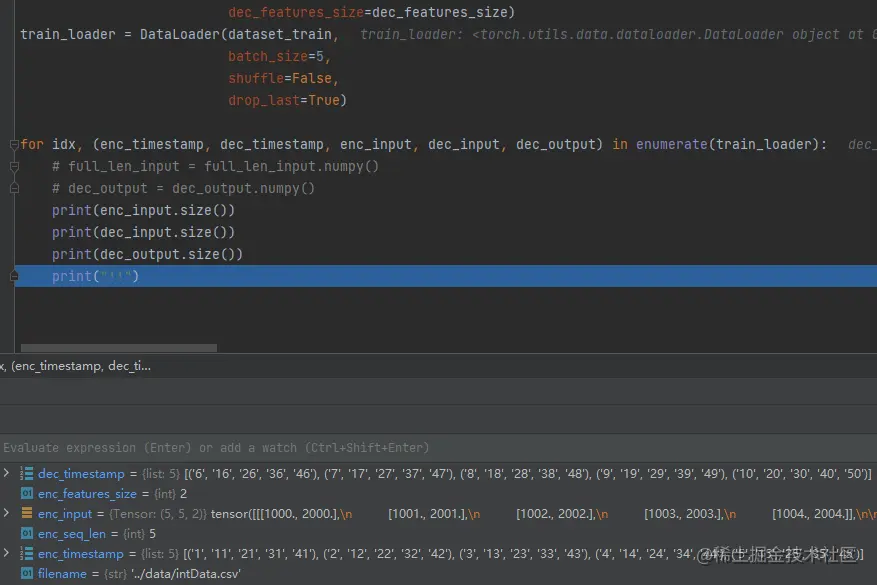Toggle fold marker beside dec_output comment line
Image resolution: width=877 pixels, height=585 pixels.
15,188
